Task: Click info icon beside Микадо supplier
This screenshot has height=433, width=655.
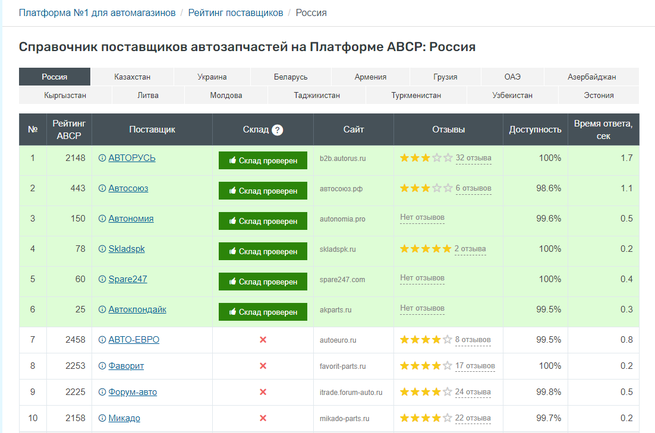Action: [102, 418]
